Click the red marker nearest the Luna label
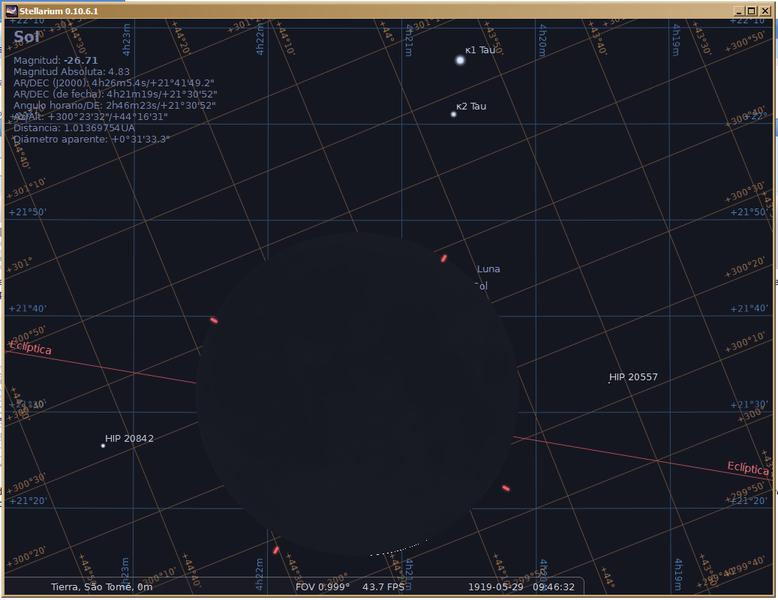The width and height of the screenshot is (778, 600). click(444, 258)
